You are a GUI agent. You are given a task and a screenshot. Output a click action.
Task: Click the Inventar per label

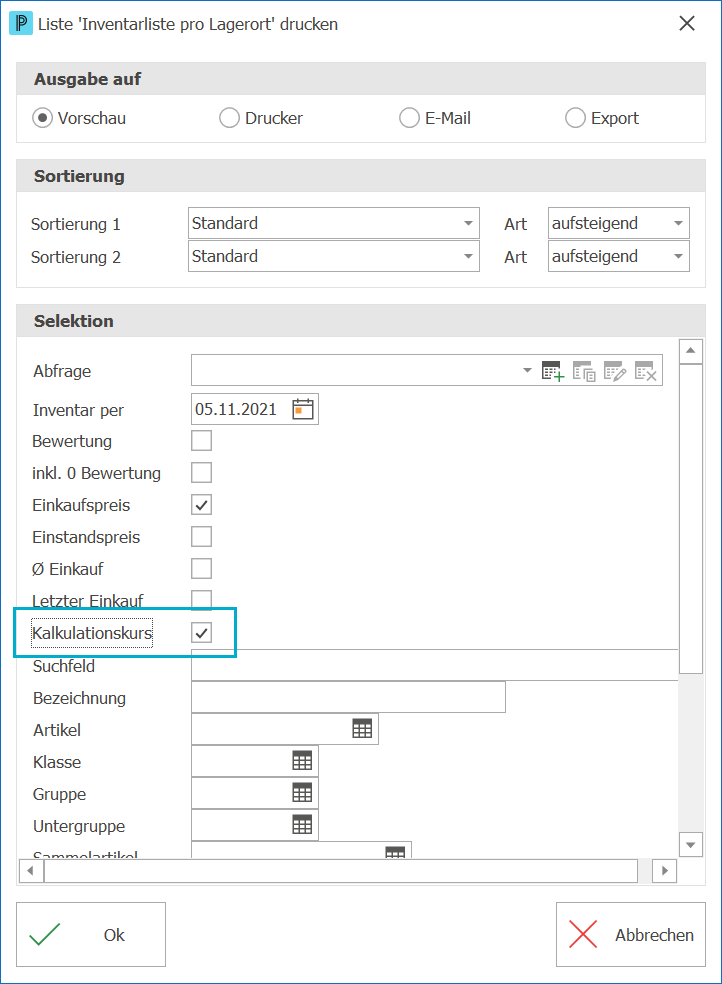78,410
